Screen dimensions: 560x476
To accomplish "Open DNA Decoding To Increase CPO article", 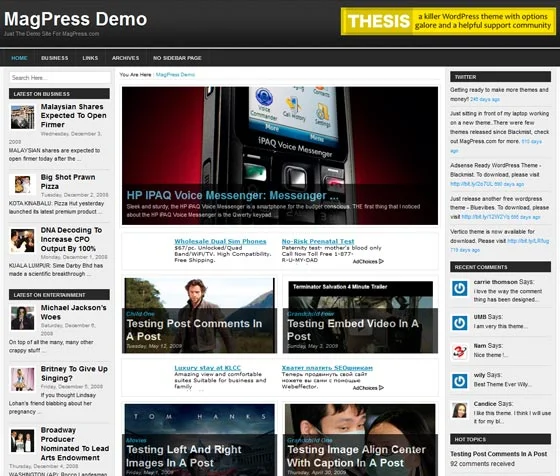I will click(x=71, y=239).
